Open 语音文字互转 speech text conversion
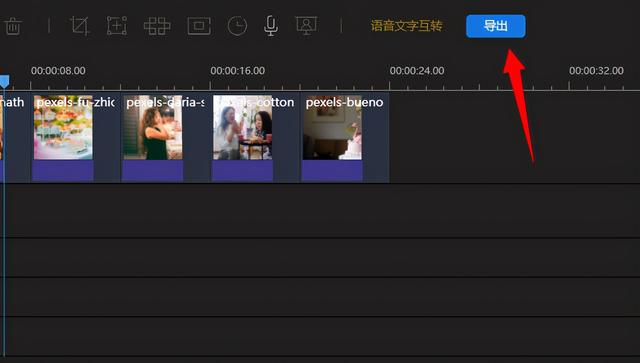Screen dimensions: 640x363 click(x=406, y=26)
